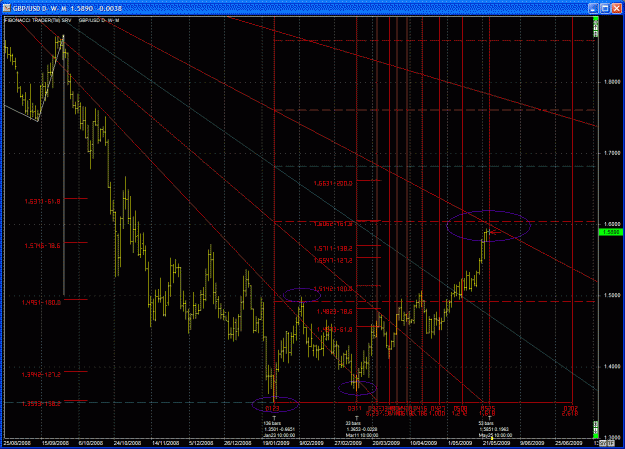625x449 pixels.
Task: Click the 5/12/2008 date label
Action: pos(201,443)
